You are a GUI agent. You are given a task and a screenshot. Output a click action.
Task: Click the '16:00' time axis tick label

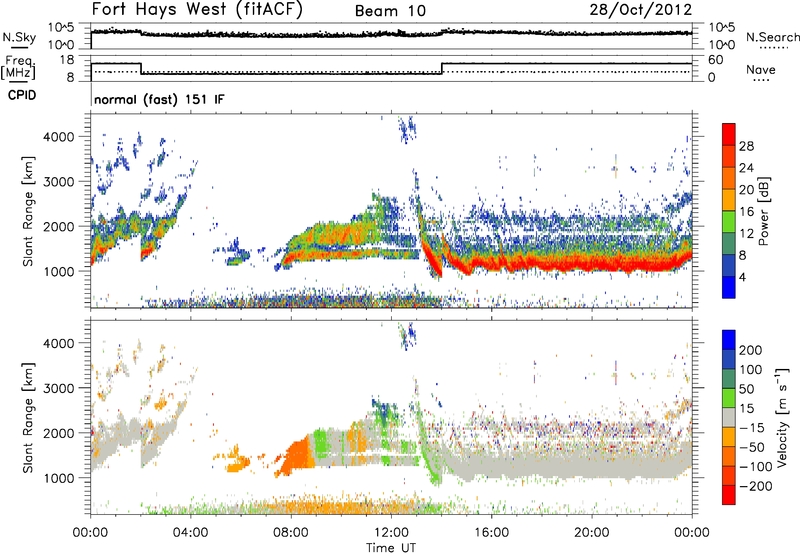coord(491,533)
